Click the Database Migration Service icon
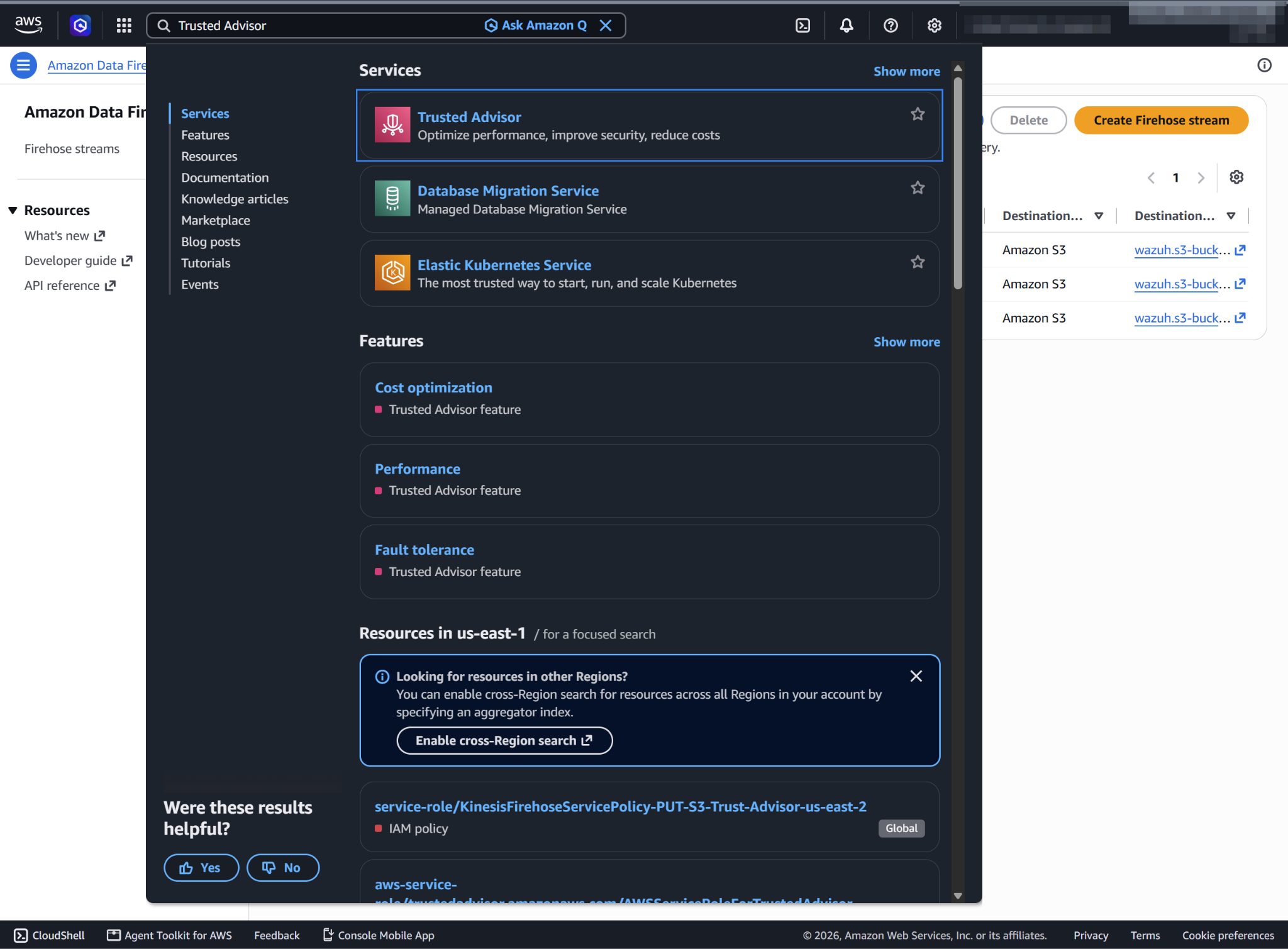The width and height of the screenshot is (1288, 949). coord(392,198)
